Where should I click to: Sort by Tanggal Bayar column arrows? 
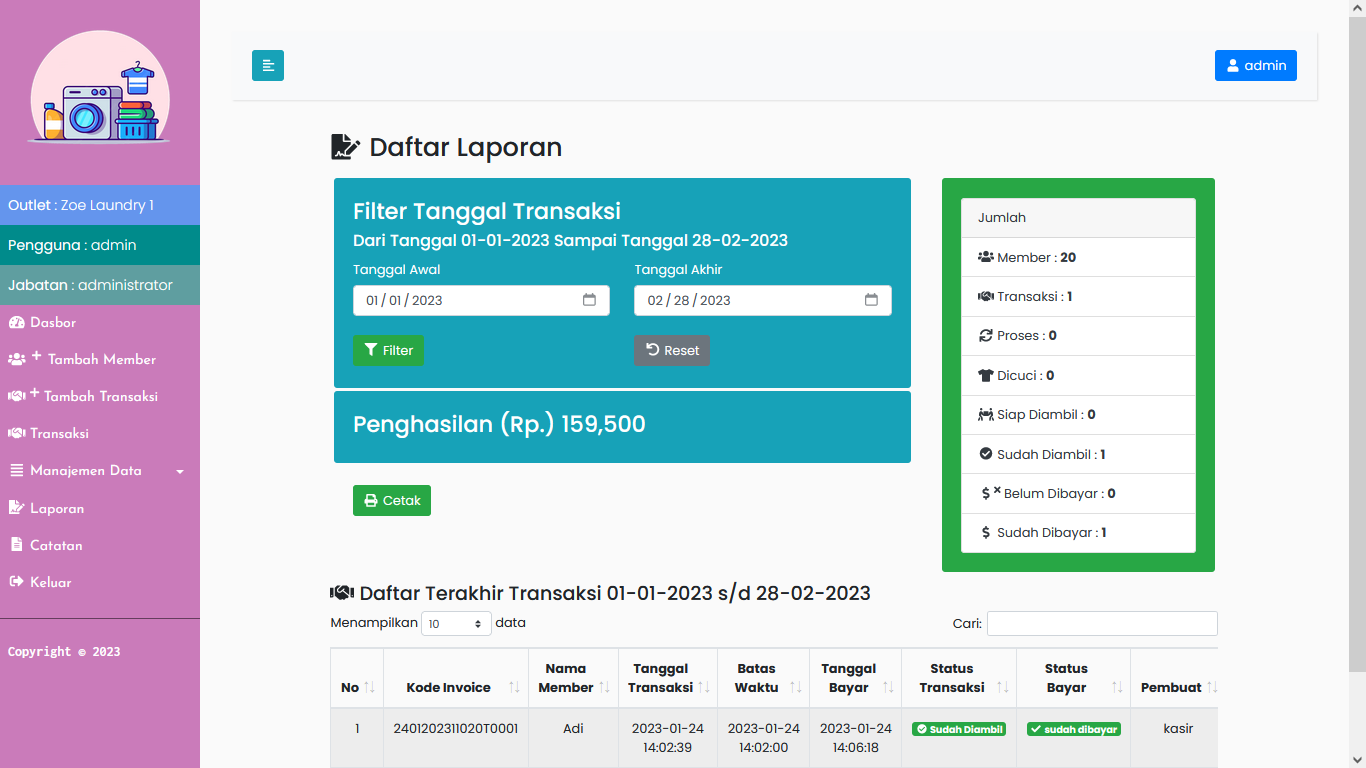891,687
